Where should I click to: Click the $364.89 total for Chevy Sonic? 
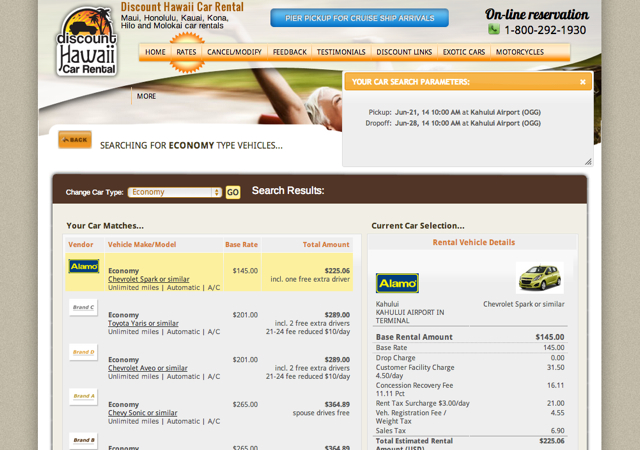(x=337, y=404)
